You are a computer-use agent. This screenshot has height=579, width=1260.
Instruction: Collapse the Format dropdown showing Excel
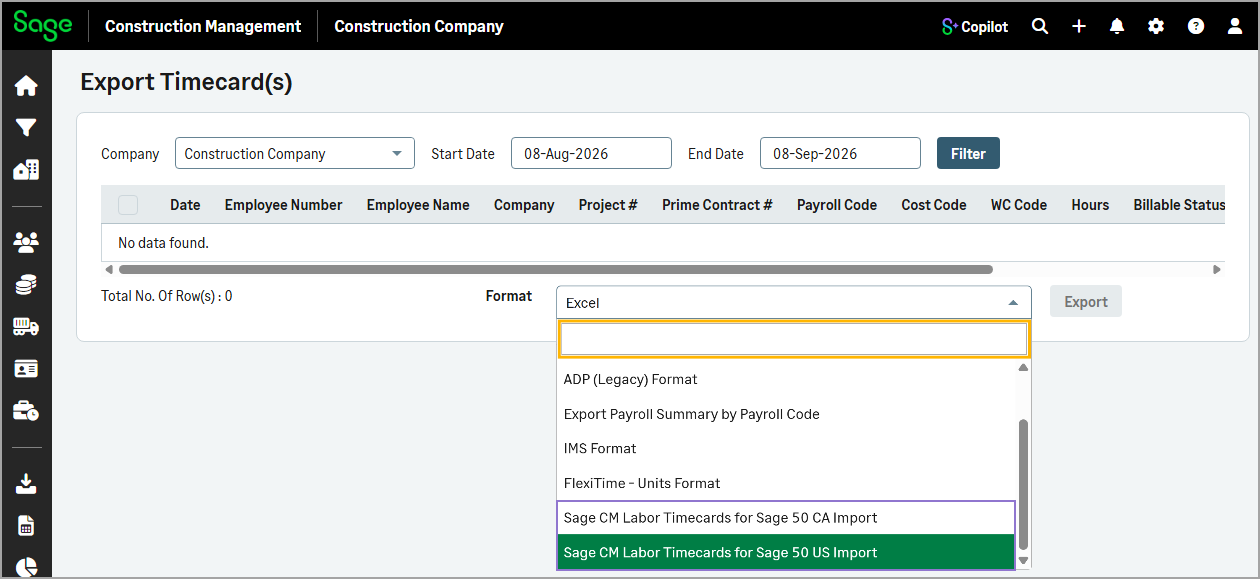(793, 302)
